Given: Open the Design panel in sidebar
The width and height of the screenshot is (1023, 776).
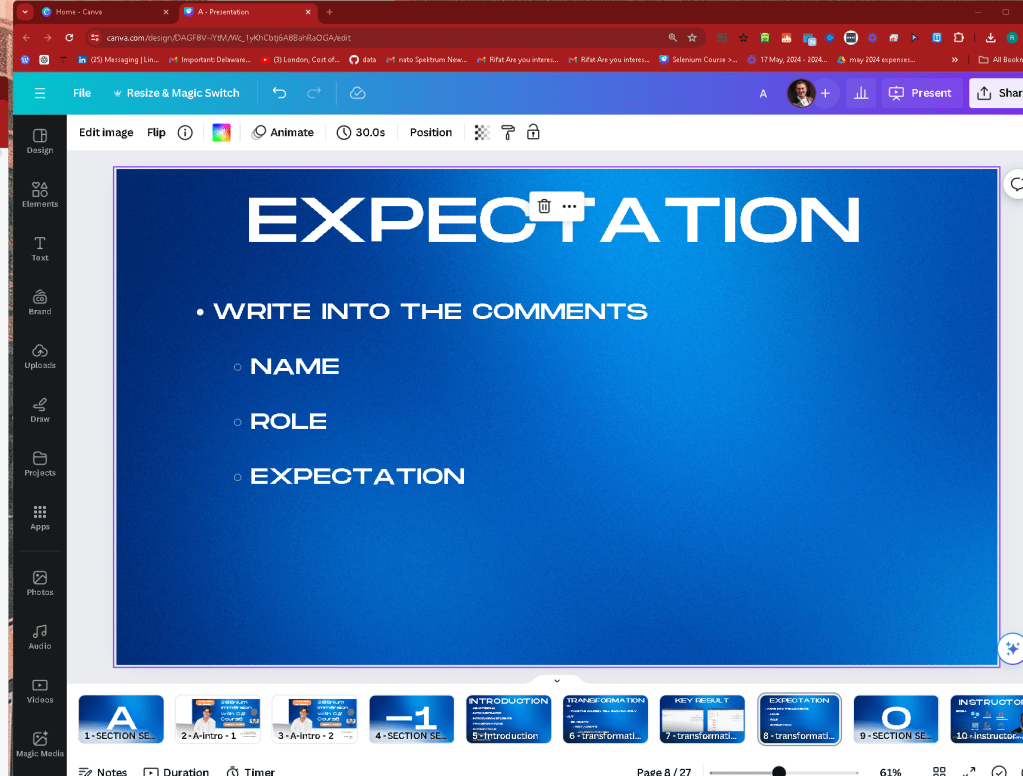Looking at the screenshot, I should coord(40,141).
